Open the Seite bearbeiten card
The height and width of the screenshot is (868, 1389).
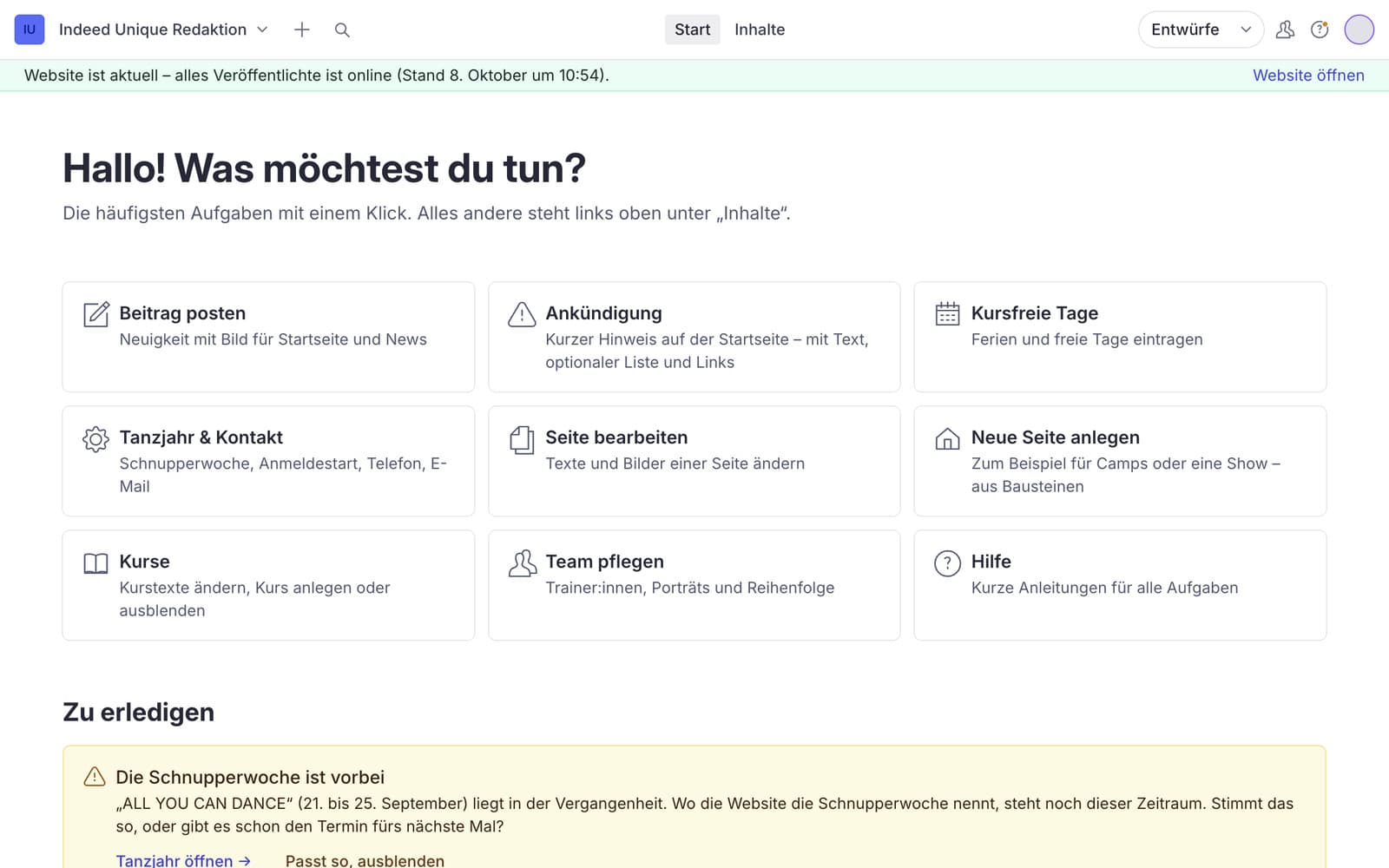click(694, 461)
